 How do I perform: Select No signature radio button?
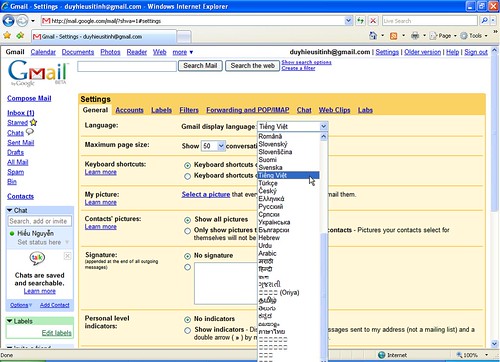coord(187,256)
